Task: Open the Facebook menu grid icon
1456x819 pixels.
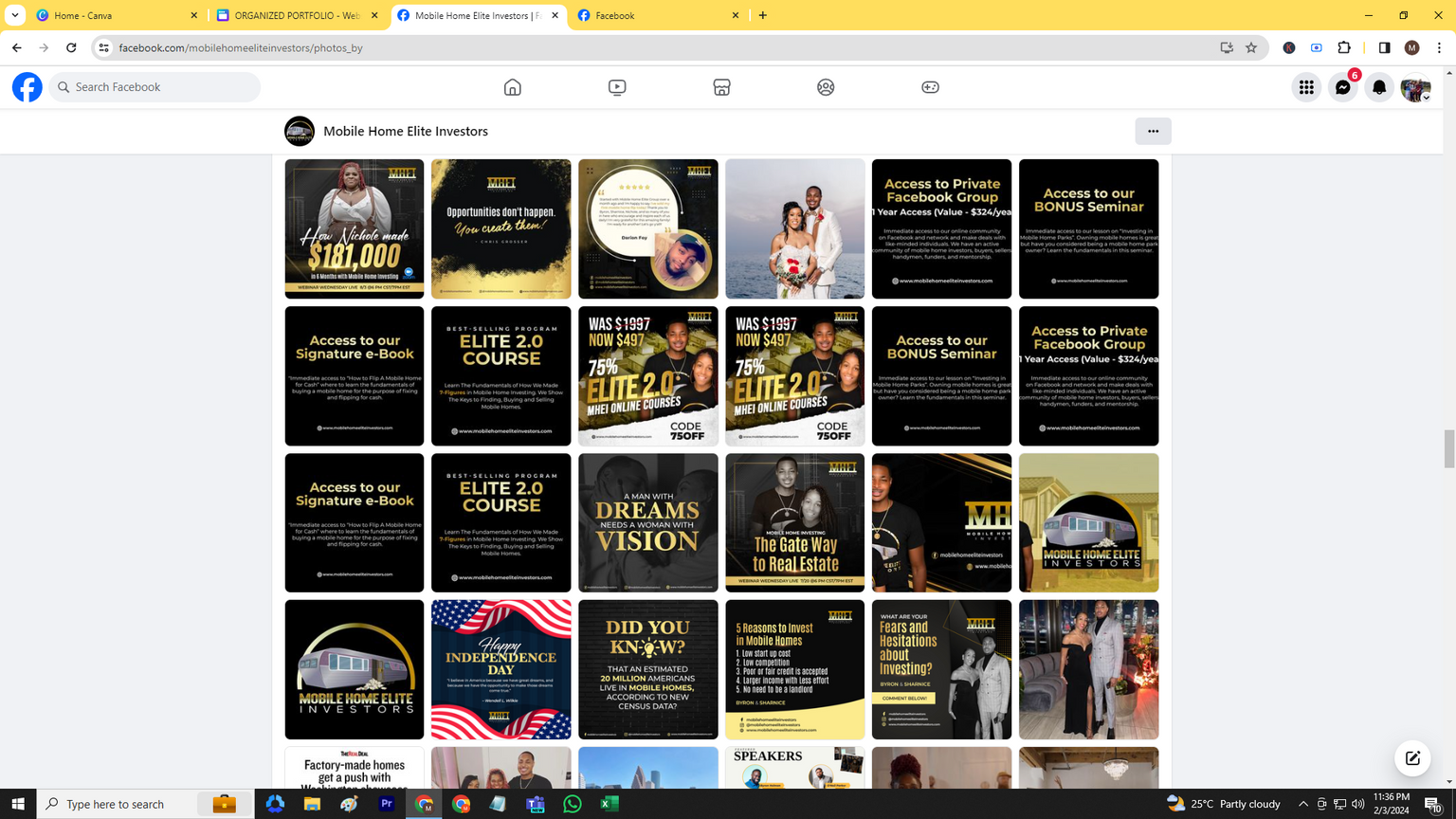Action: [x=1306, y=87]
